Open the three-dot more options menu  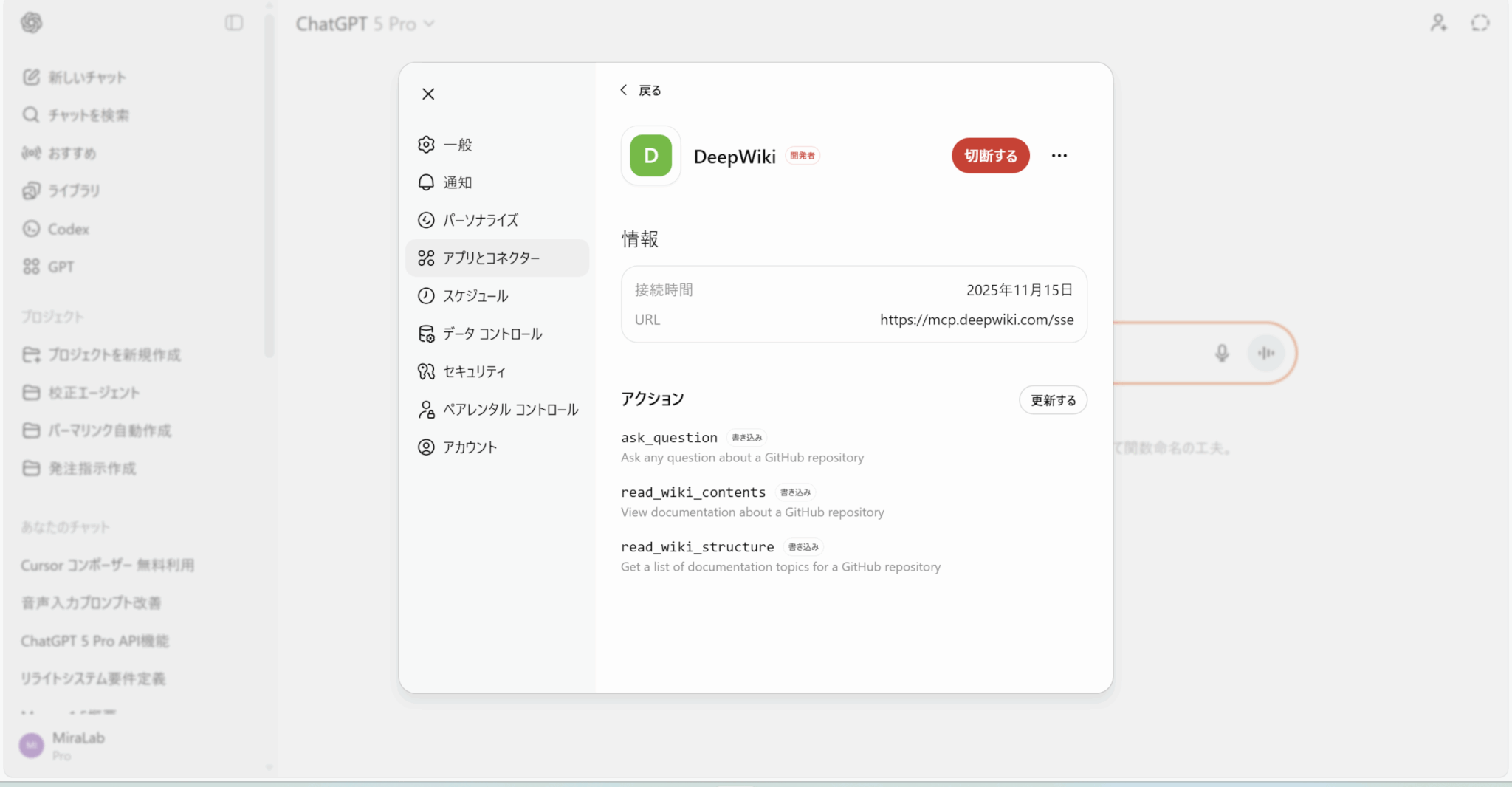[1059, 156]
